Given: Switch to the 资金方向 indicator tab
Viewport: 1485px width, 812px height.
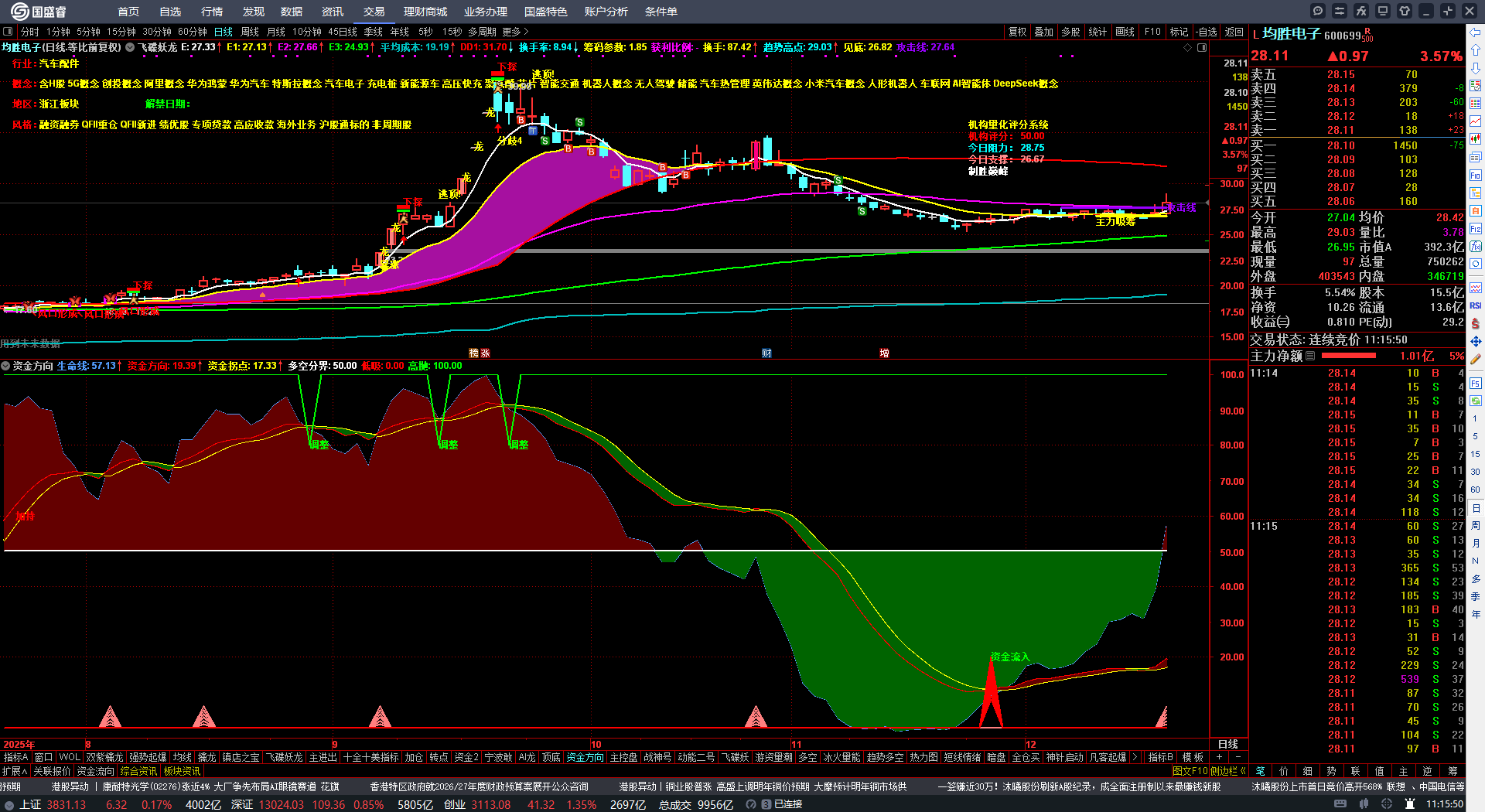Looking at the screenshot, I should tap(585, 757).
